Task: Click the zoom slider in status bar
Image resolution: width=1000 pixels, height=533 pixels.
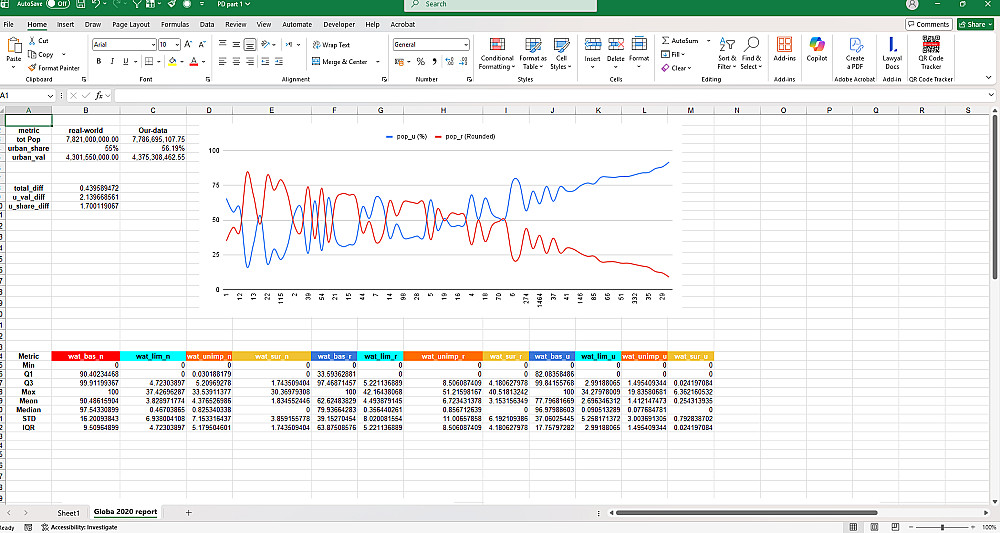Action: tap(941, 527)
